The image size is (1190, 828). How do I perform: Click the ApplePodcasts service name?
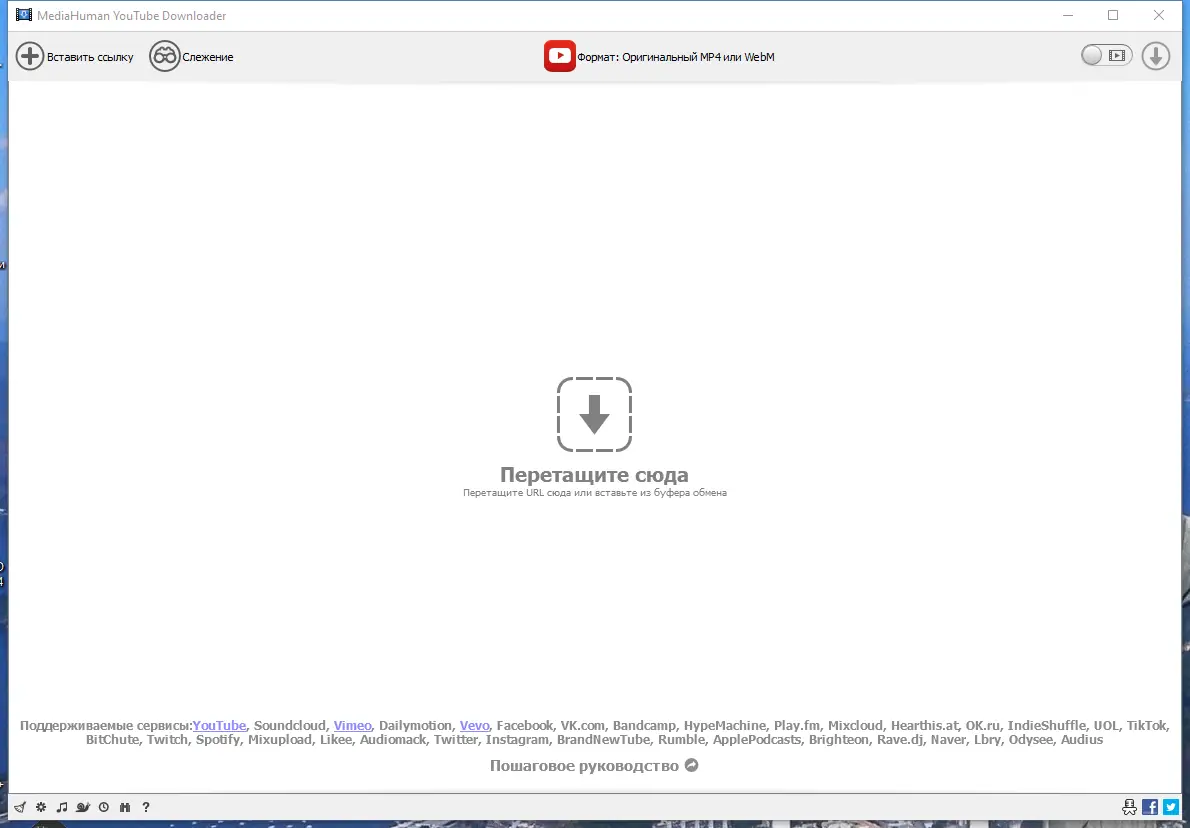tap(757, 739)
